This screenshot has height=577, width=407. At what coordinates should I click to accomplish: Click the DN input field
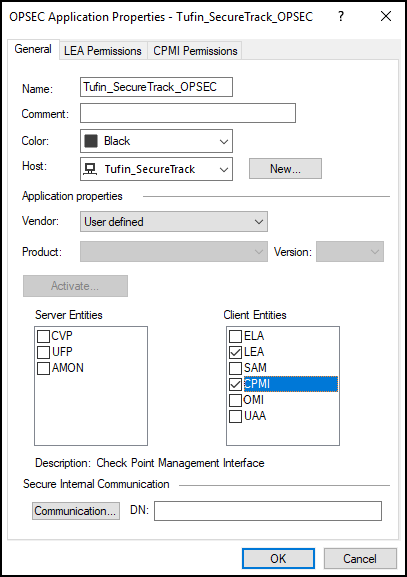[x=268, y=511]
